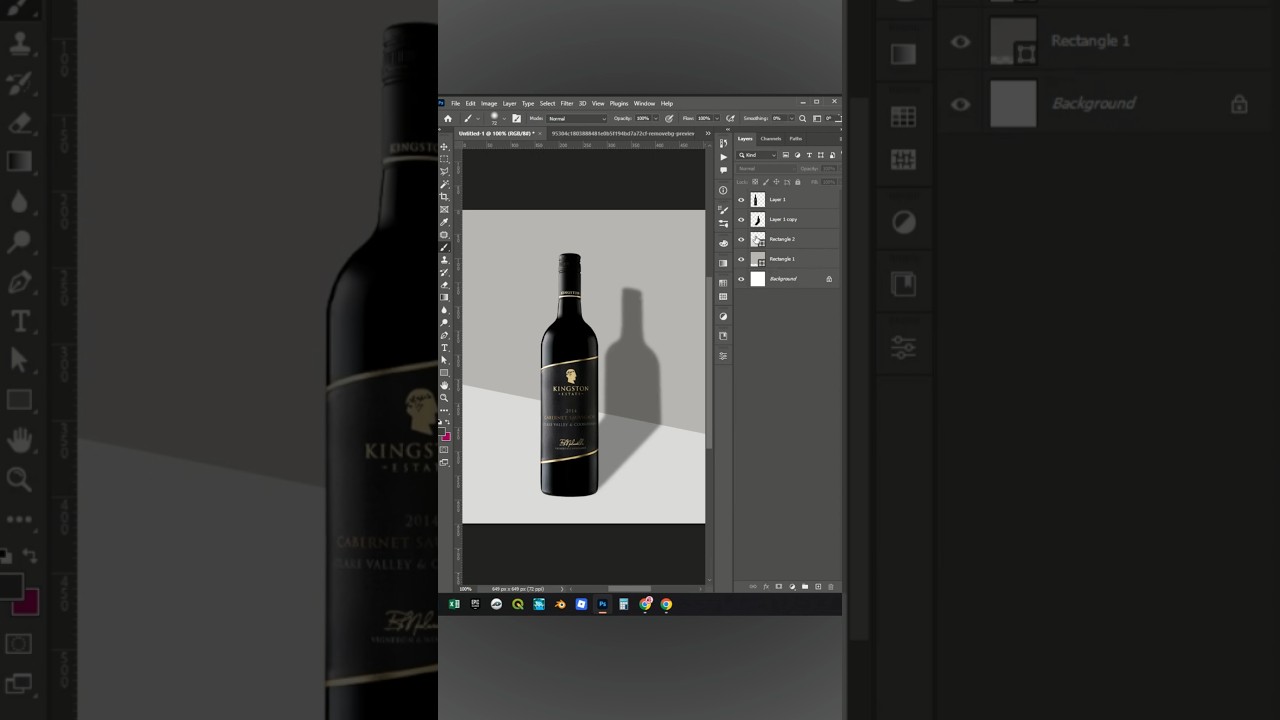Toggle pressure for opacity button

pos(669,118)
